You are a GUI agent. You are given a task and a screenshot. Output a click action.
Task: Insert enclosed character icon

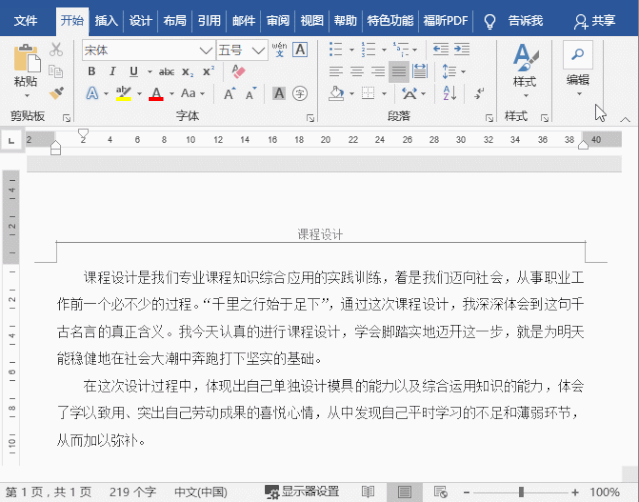coord(300,93)
